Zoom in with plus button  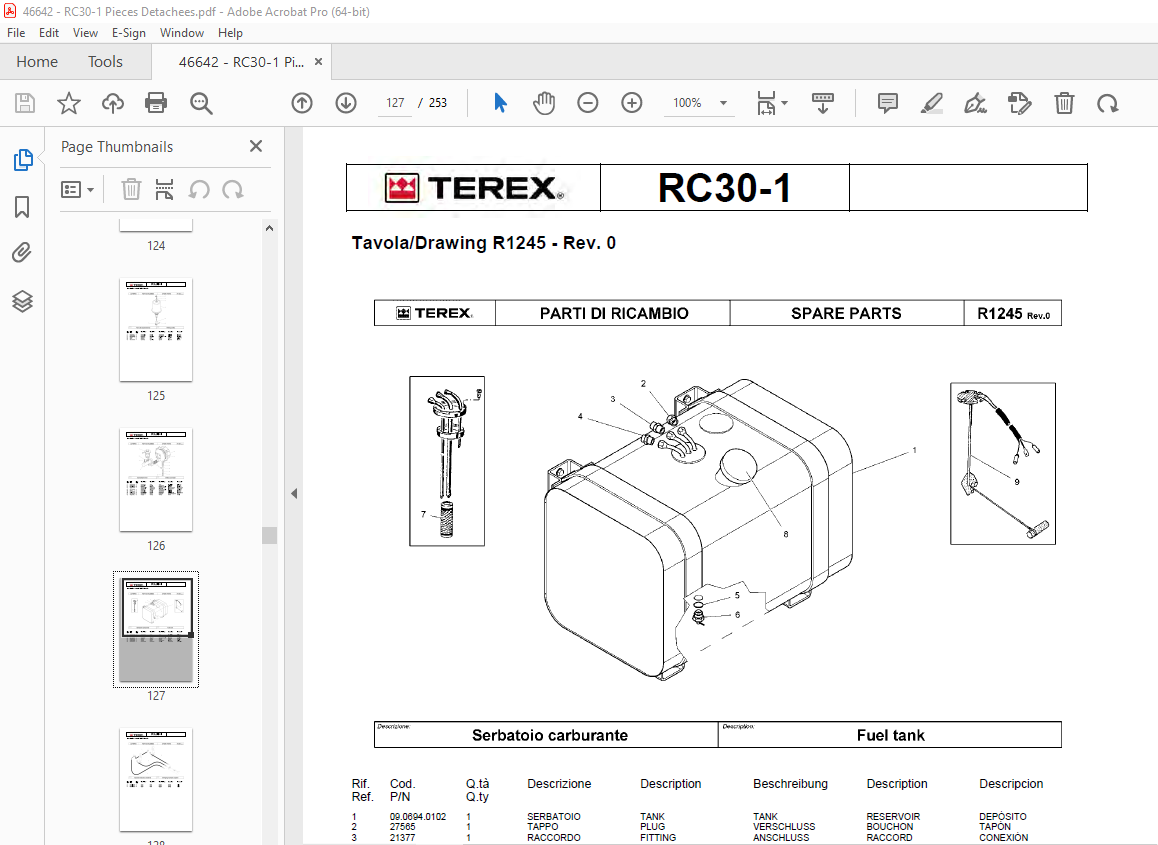coord(631,103)
